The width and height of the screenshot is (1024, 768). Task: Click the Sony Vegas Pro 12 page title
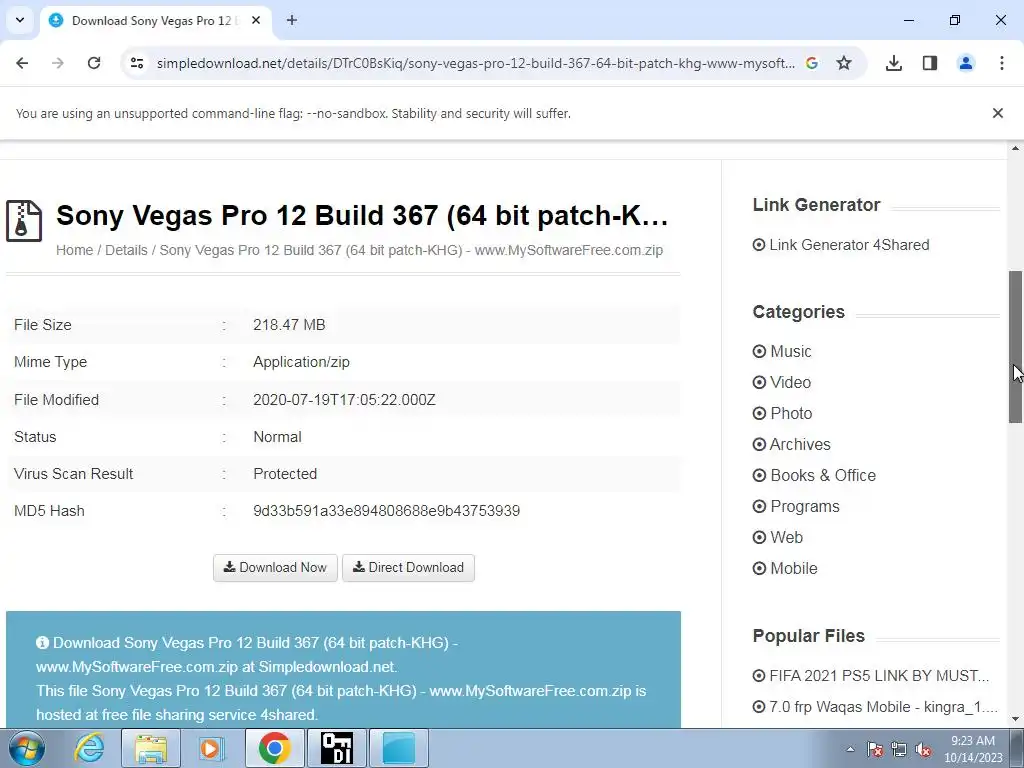click(x=362, y=216)
